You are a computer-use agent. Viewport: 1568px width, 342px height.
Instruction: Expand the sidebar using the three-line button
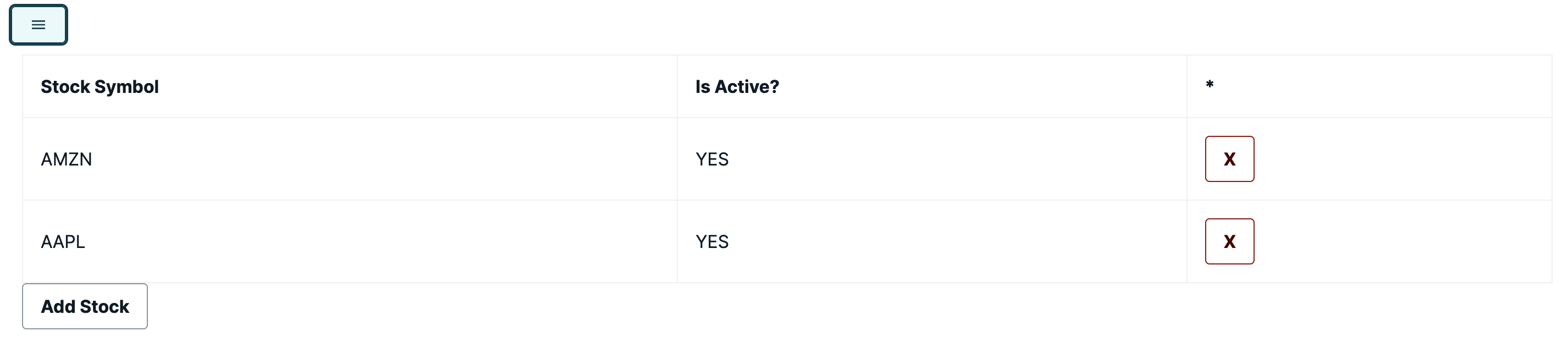click(38, 25)
